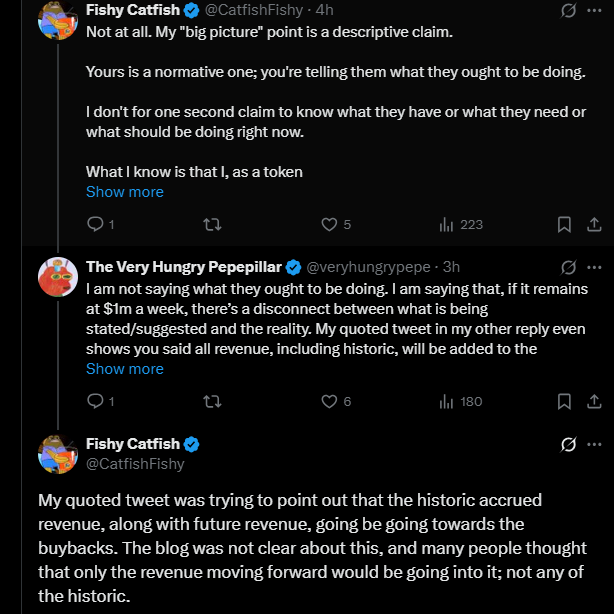Reply to The Very Hungry Pepepillar's tweet

pos(96,401)
